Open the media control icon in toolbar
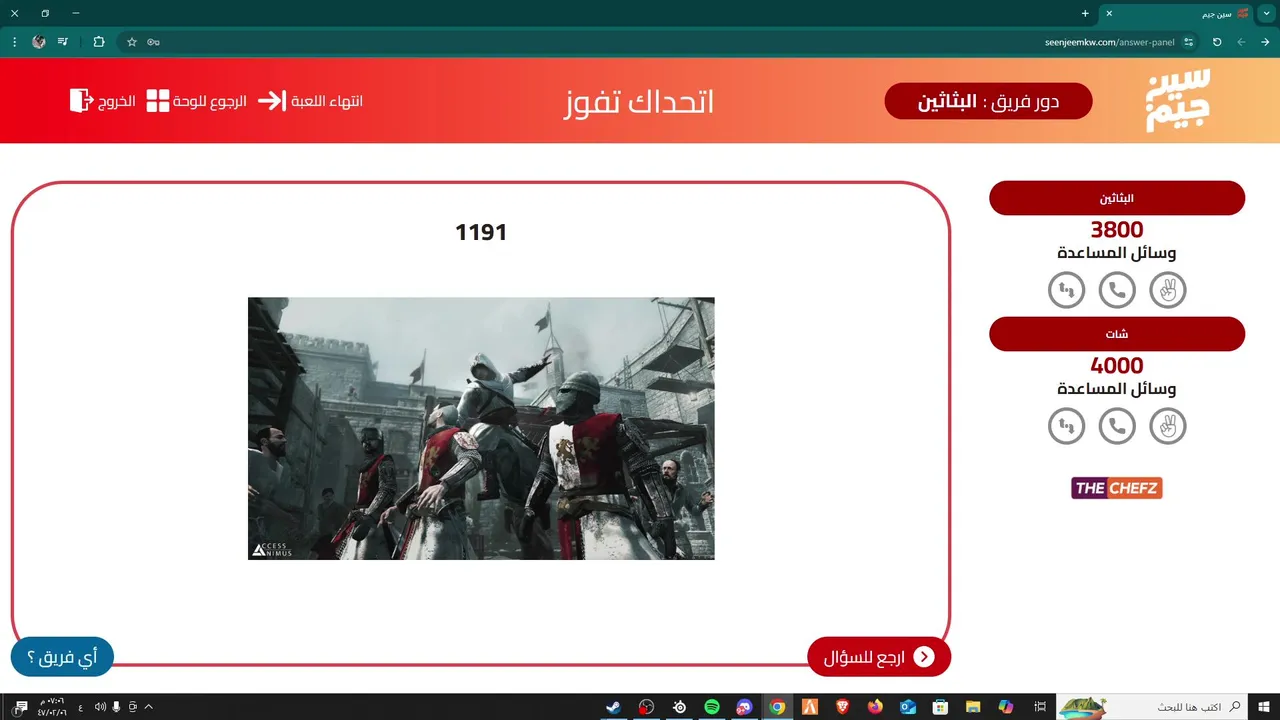The image size is (1280, 720). (x=63, y=42)
